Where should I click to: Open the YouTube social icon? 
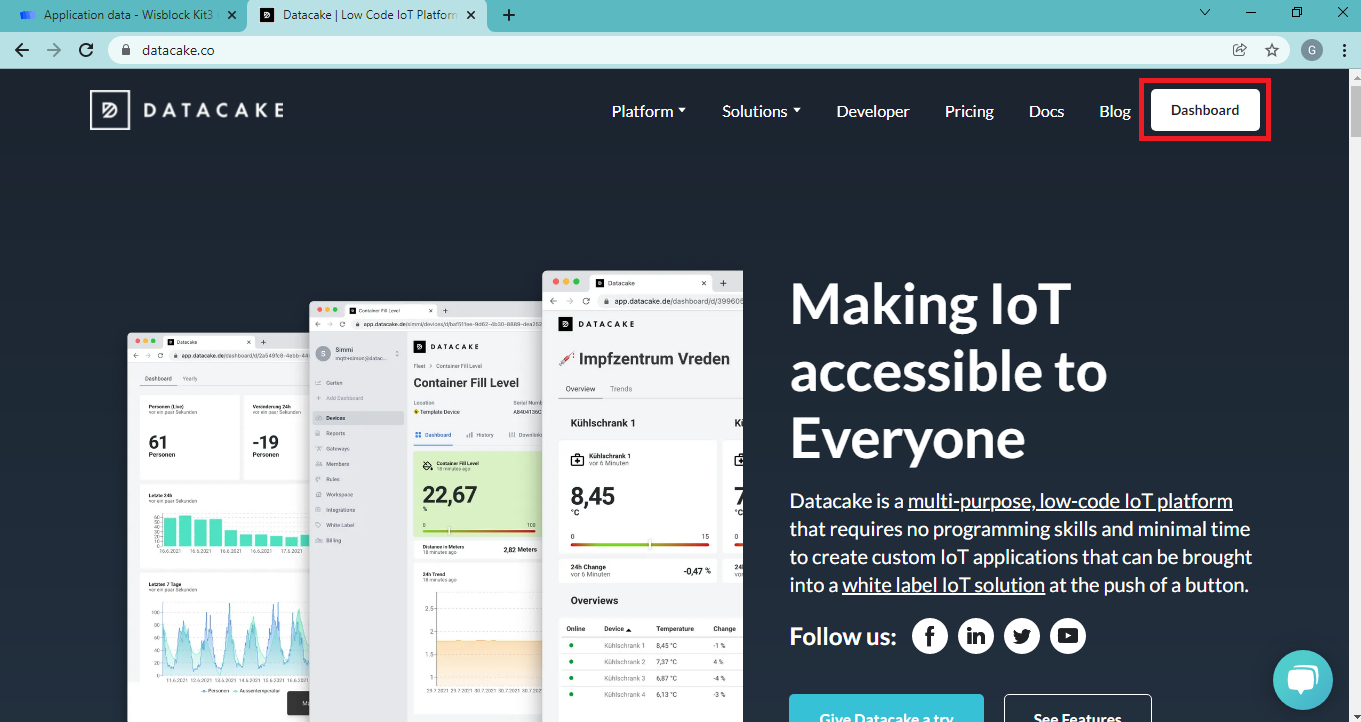coord(1068,636)
